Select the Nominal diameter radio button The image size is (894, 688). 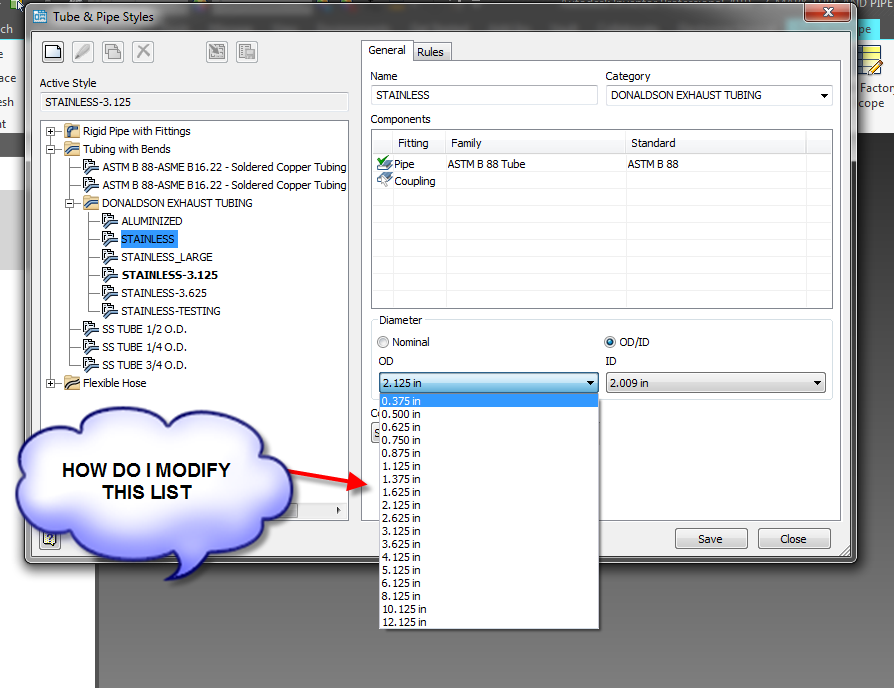pyautogui.click(x=383, y=342)
